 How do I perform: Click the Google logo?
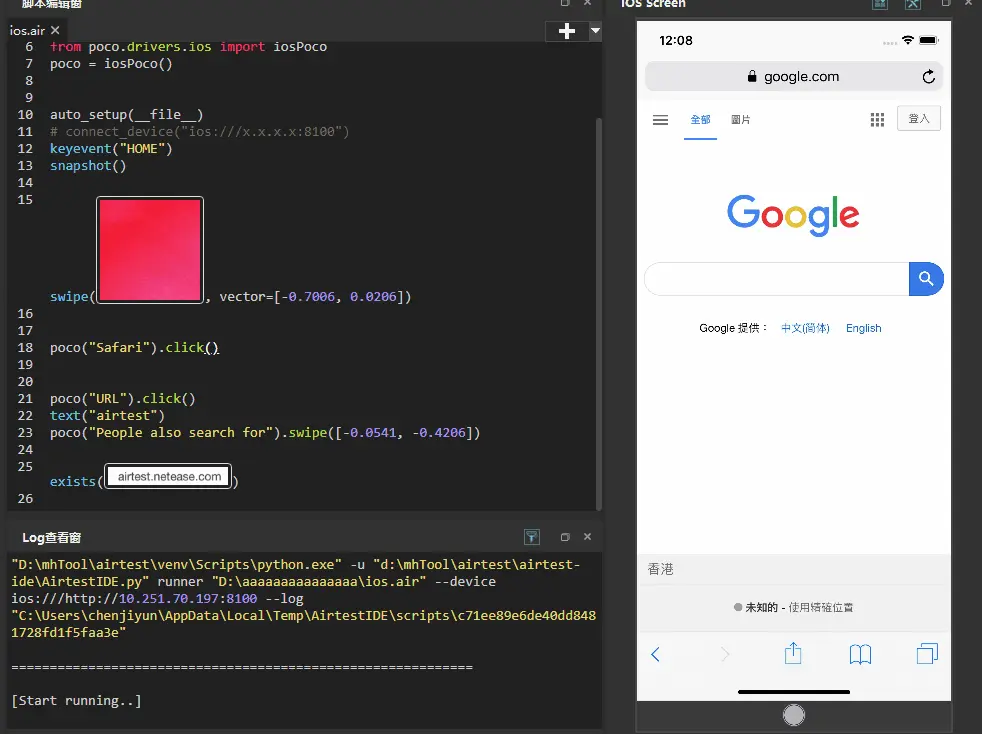(793, 215)
